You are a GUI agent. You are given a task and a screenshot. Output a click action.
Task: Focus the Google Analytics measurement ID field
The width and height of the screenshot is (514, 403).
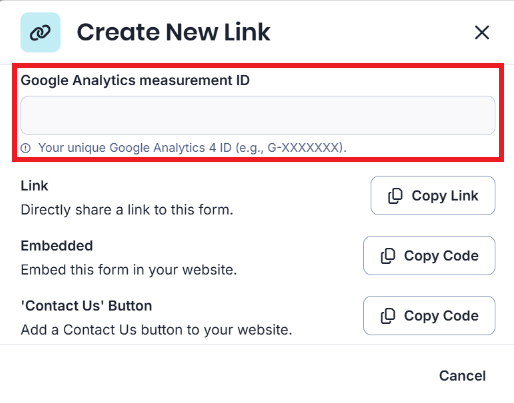point(258,116)
